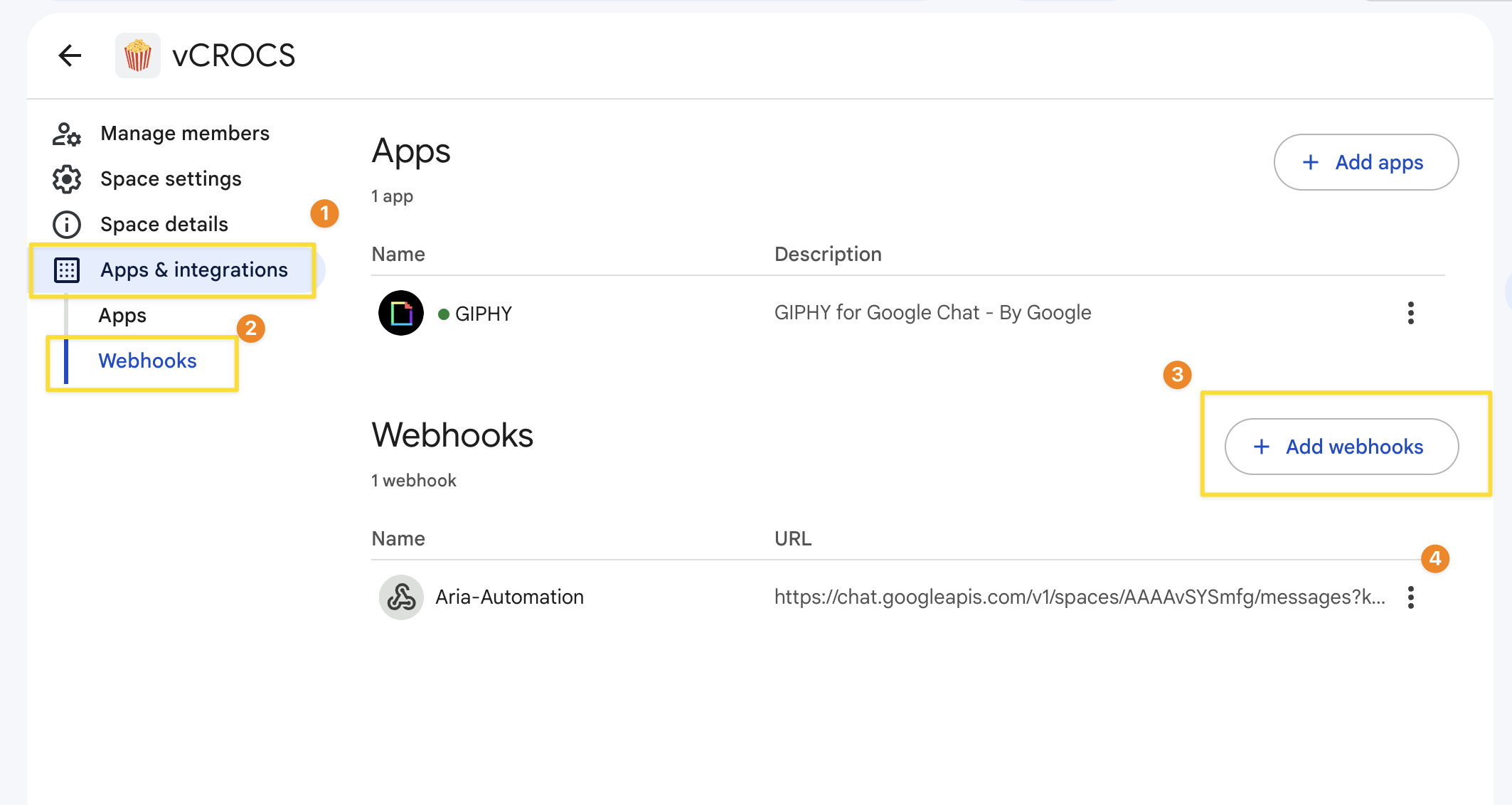Click the Aria-Automation webhook icon
Viewport: 1512px width, 805px height.
point(401,597)
